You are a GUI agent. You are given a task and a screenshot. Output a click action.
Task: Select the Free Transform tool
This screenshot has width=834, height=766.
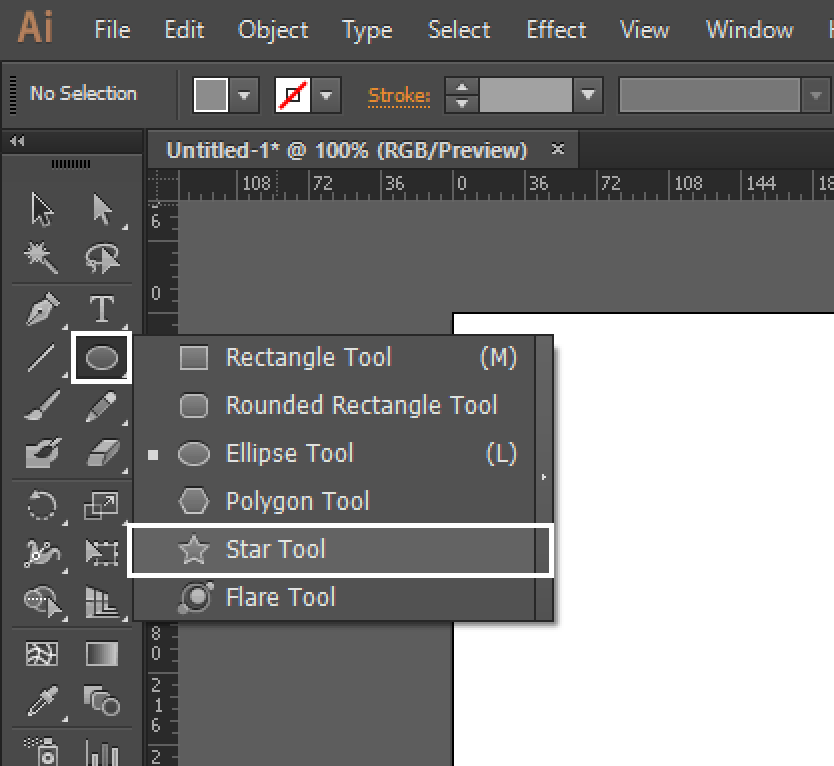(102, 553)
